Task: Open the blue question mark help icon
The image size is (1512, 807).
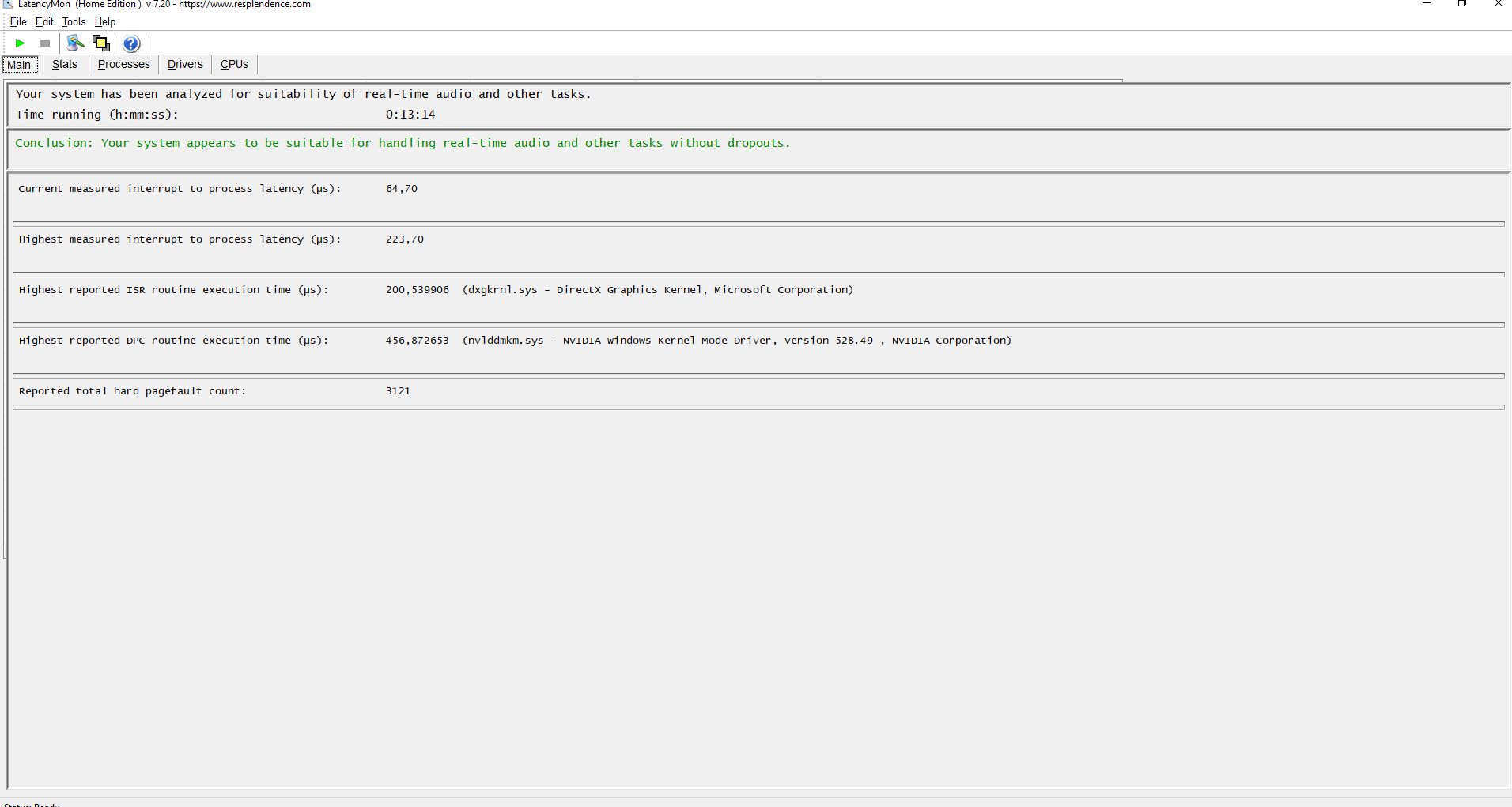Action: (131, 43)
